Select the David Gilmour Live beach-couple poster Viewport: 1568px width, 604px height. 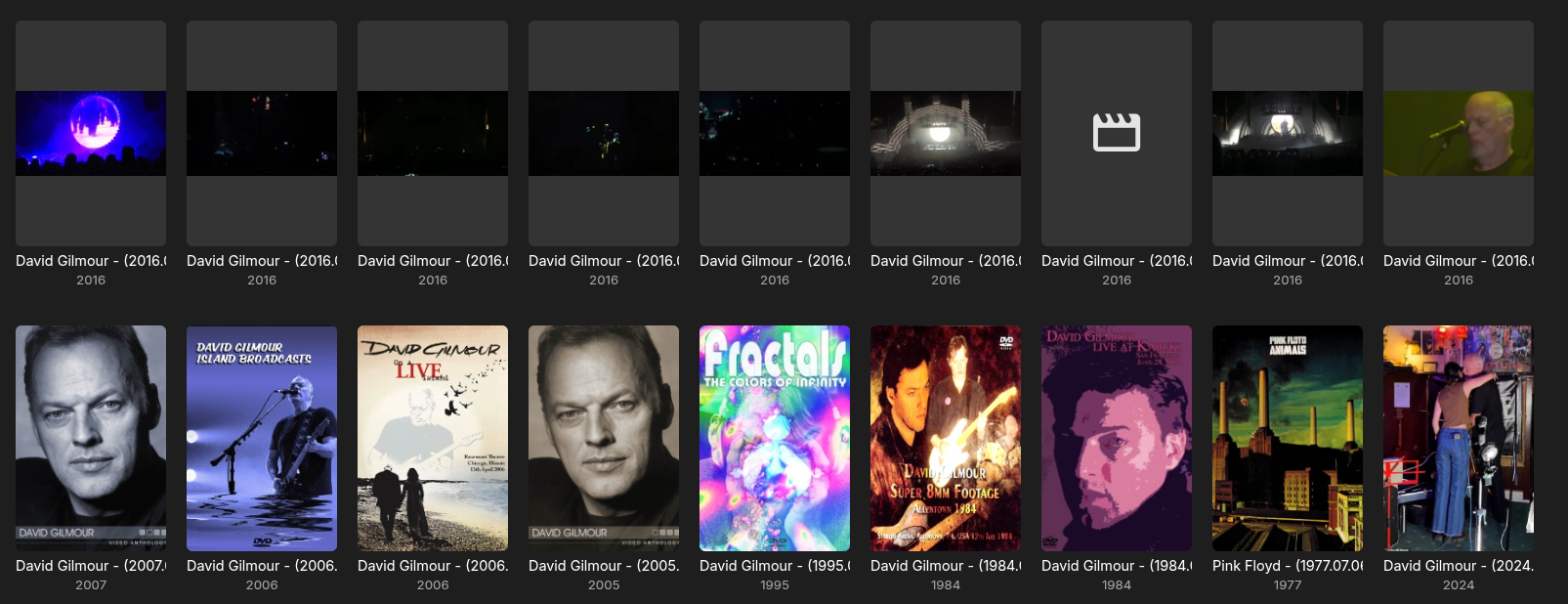tap(433, 438)
